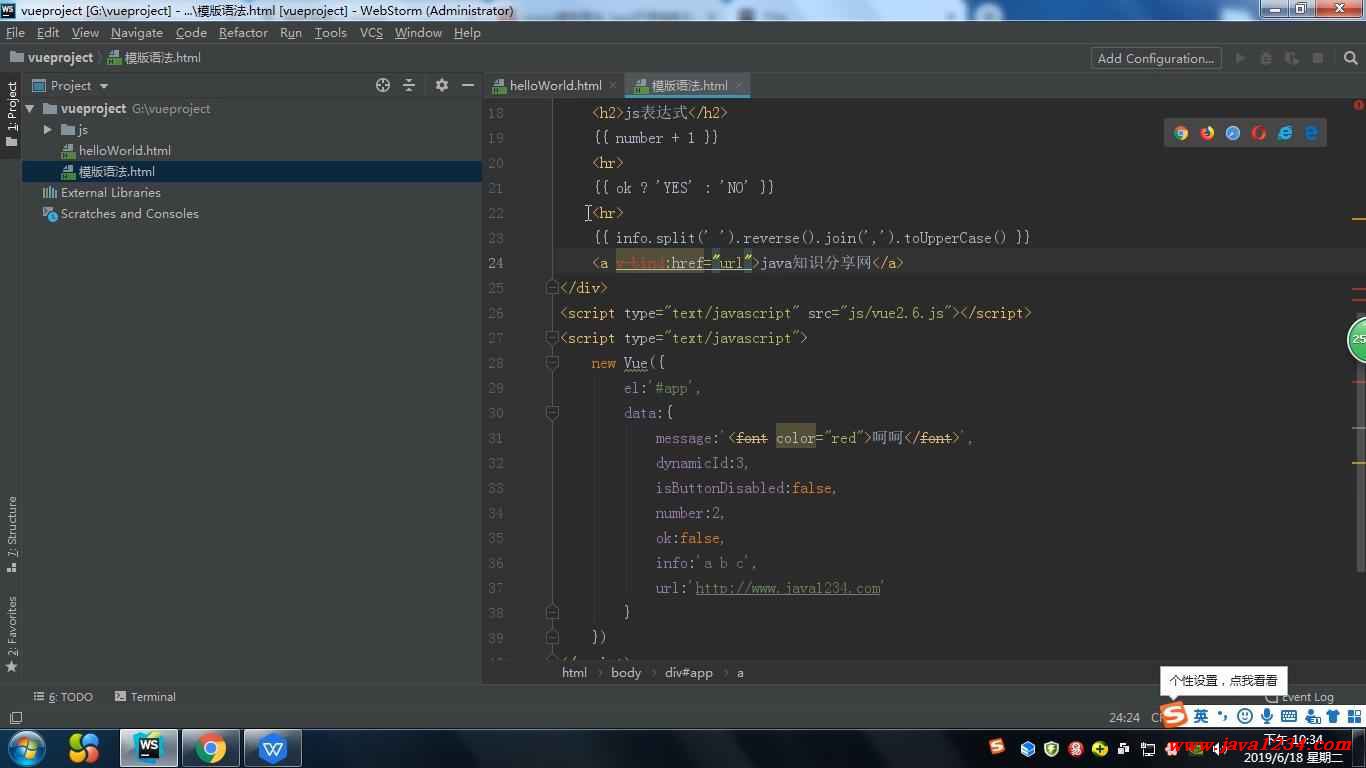Toggle the Terminal tool window

tap(145, 697)
